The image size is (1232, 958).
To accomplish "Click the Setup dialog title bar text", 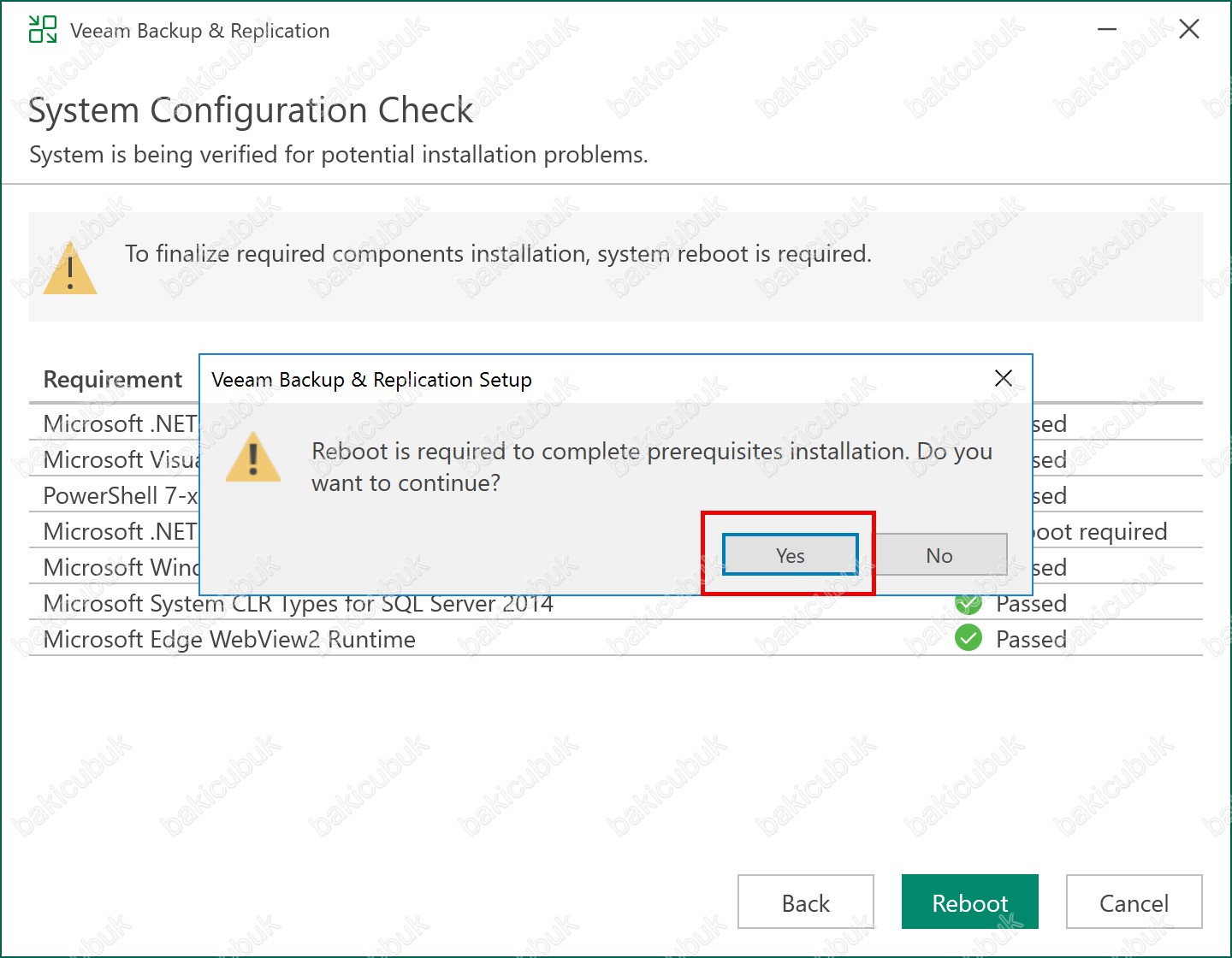I will [x=371, y=380].
